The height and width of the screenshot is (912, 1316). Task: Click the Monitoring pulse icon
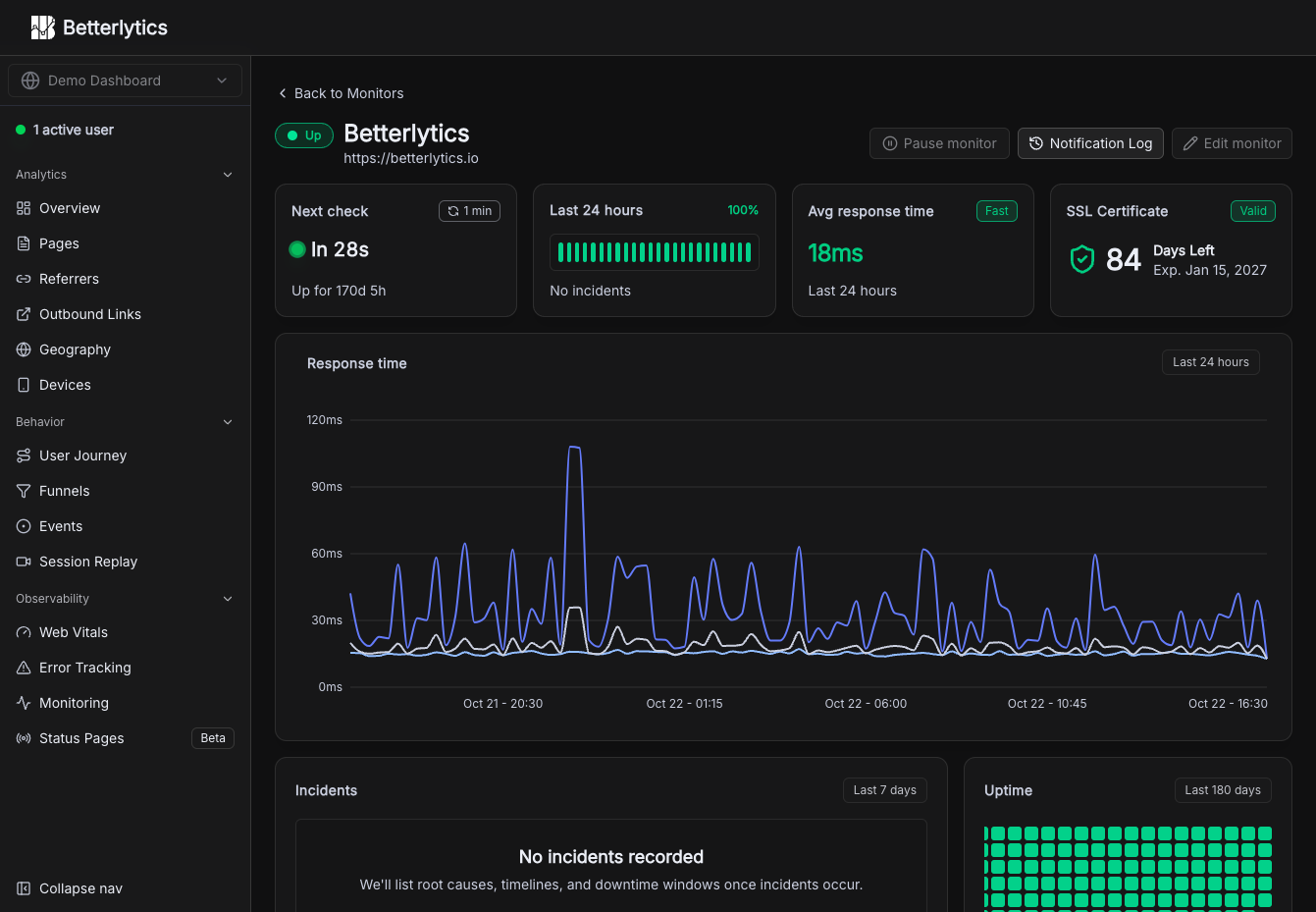click(x=24, y=703)
